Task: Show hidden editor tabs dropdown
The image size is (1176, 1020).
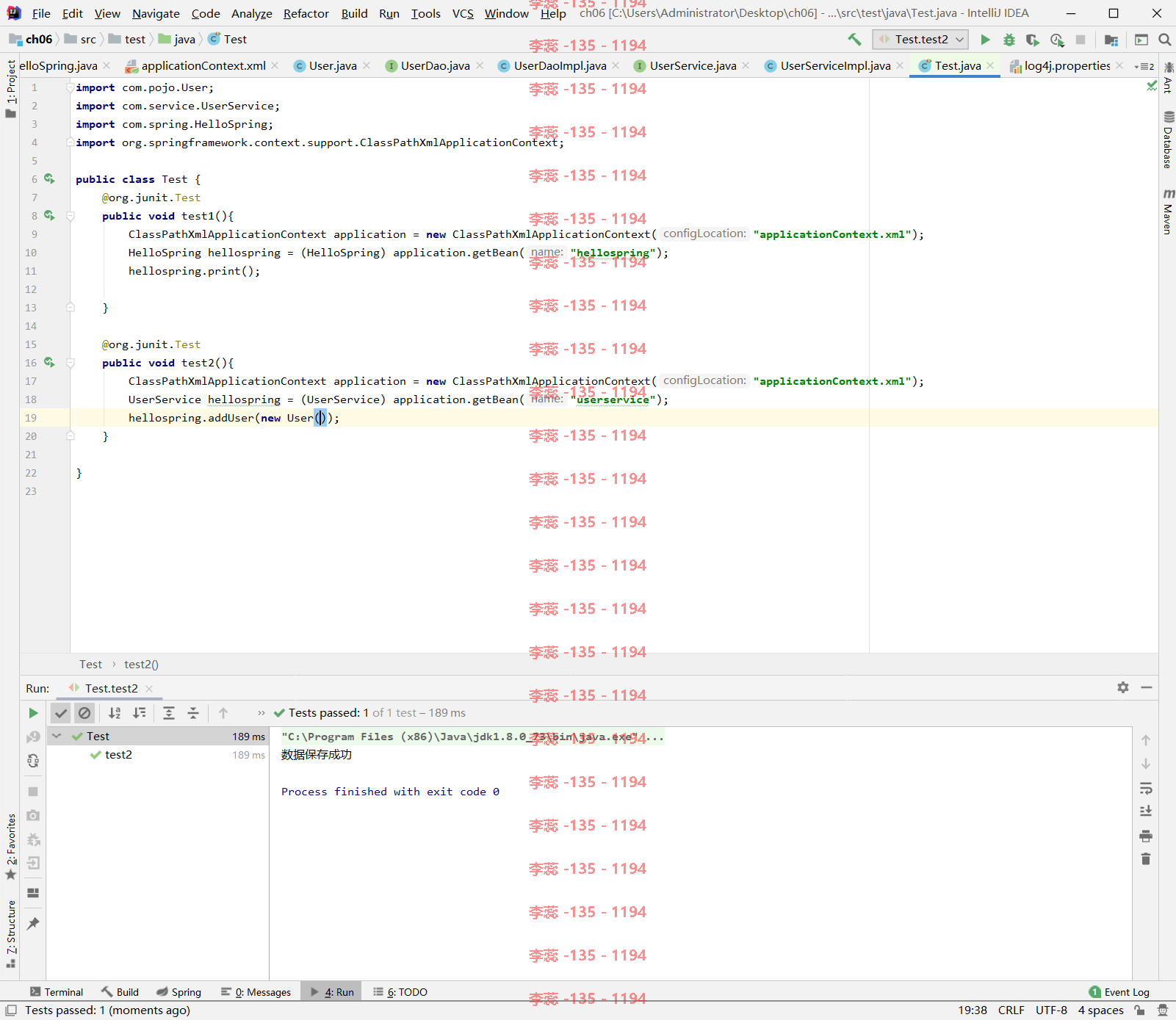Action: pyautogui.click(x=1144, y=66)
